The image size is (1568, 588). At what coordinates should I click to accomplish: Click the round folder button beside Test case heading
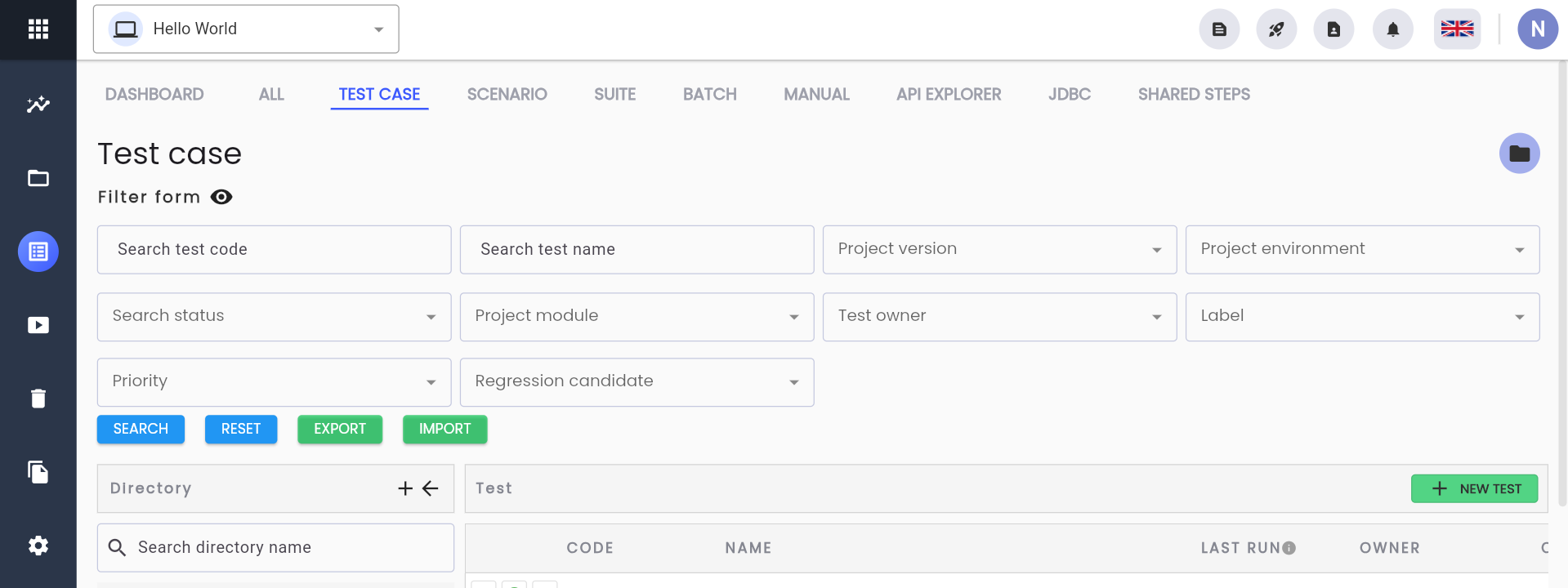coord(1520,154)
